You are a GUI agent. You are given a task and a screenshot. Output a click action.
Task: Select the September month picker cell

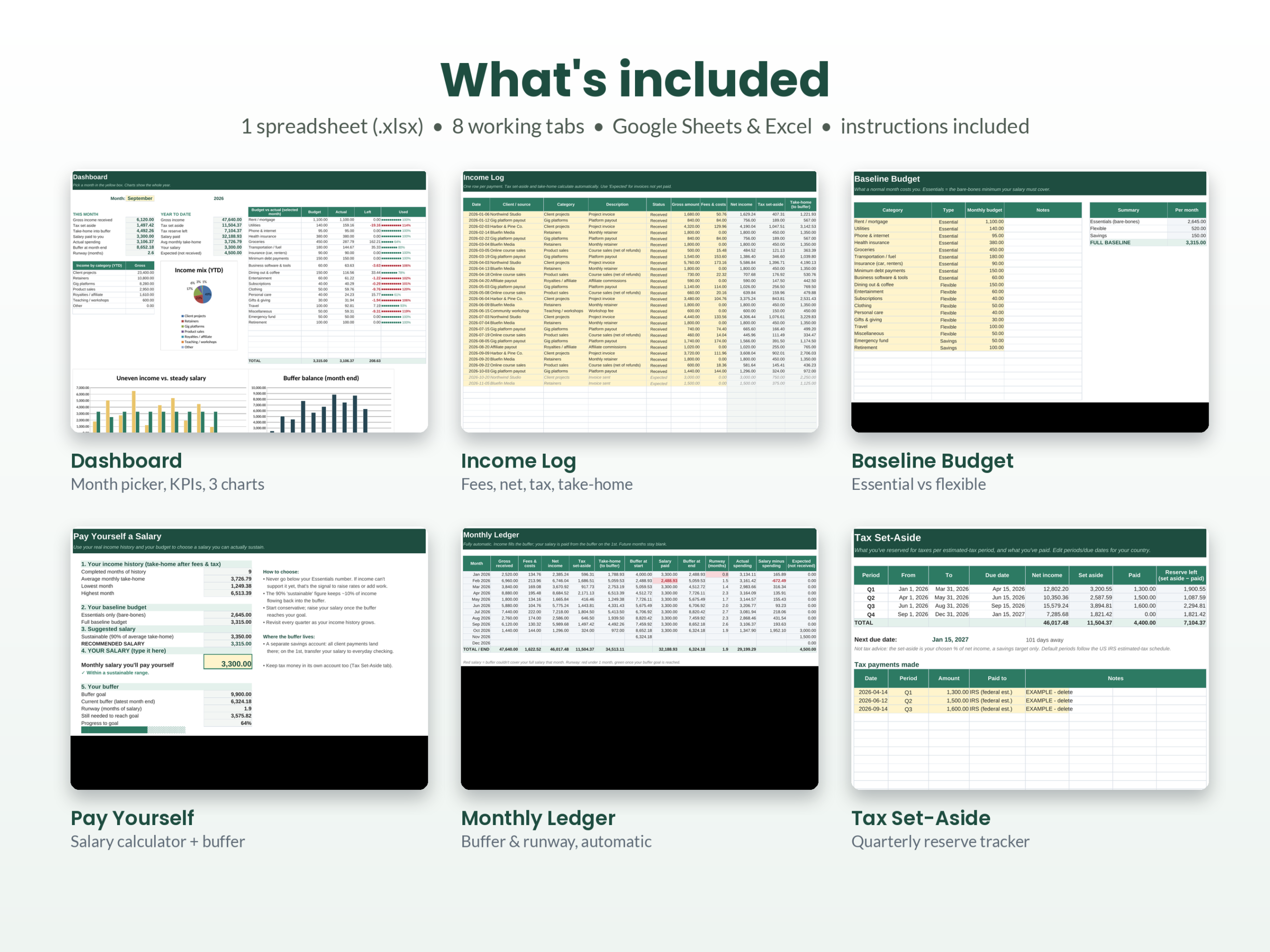[x=140, y=198]
